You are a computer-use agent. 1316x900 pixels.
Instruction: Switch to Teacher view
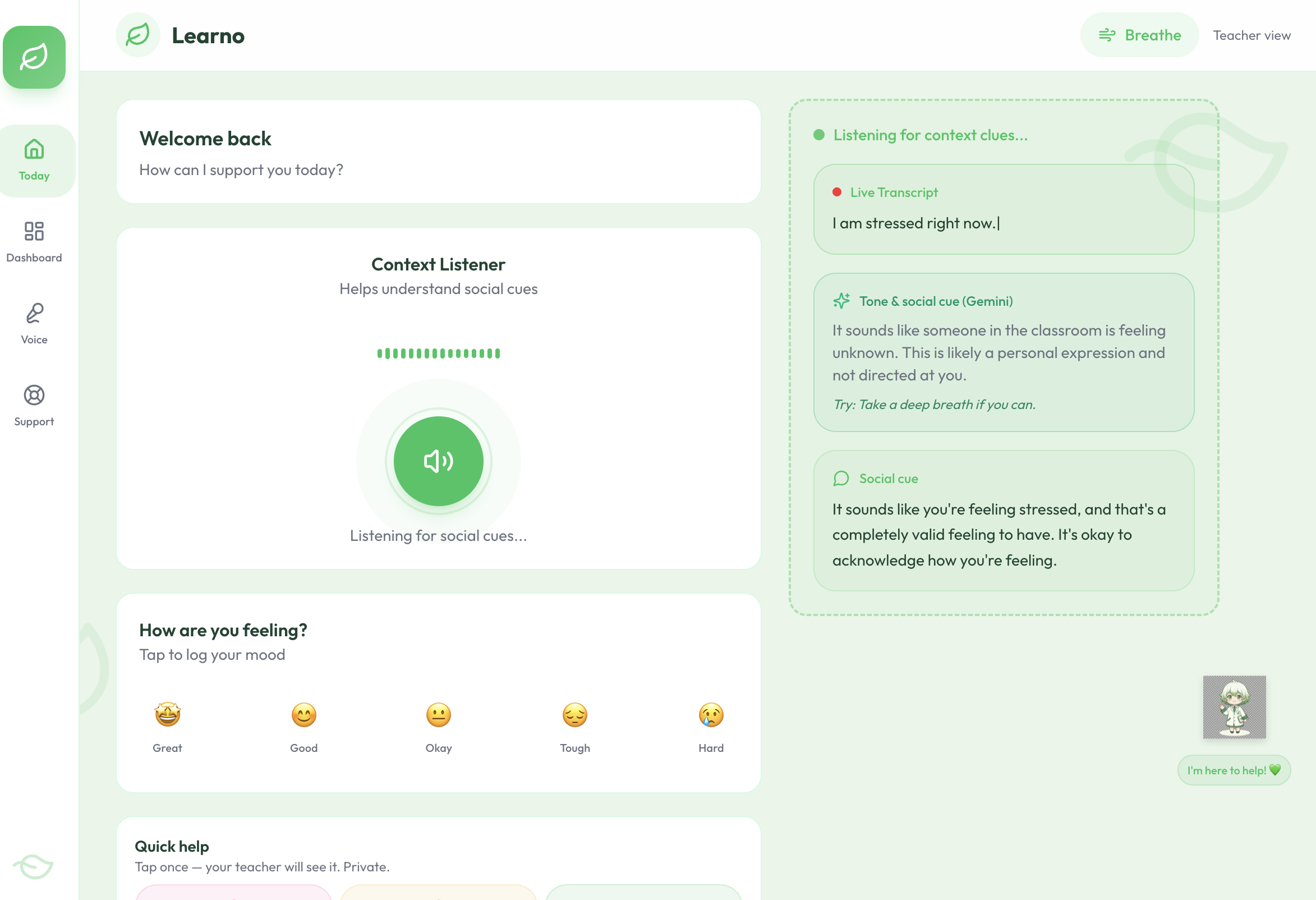pos(1251,35)
